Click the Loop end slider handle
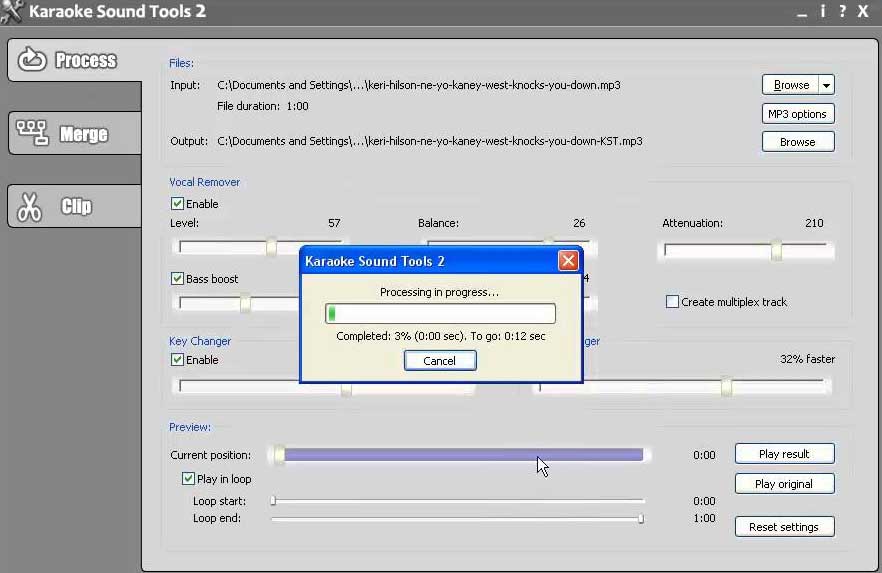This screenshot has height=573, width=882. (641, 518)
